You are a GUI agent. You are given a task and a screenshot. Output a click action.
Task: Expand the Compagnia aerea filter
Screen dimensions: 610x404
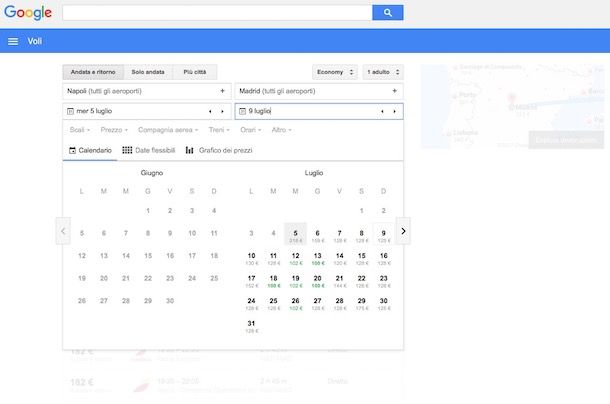(x=168, y=130)
